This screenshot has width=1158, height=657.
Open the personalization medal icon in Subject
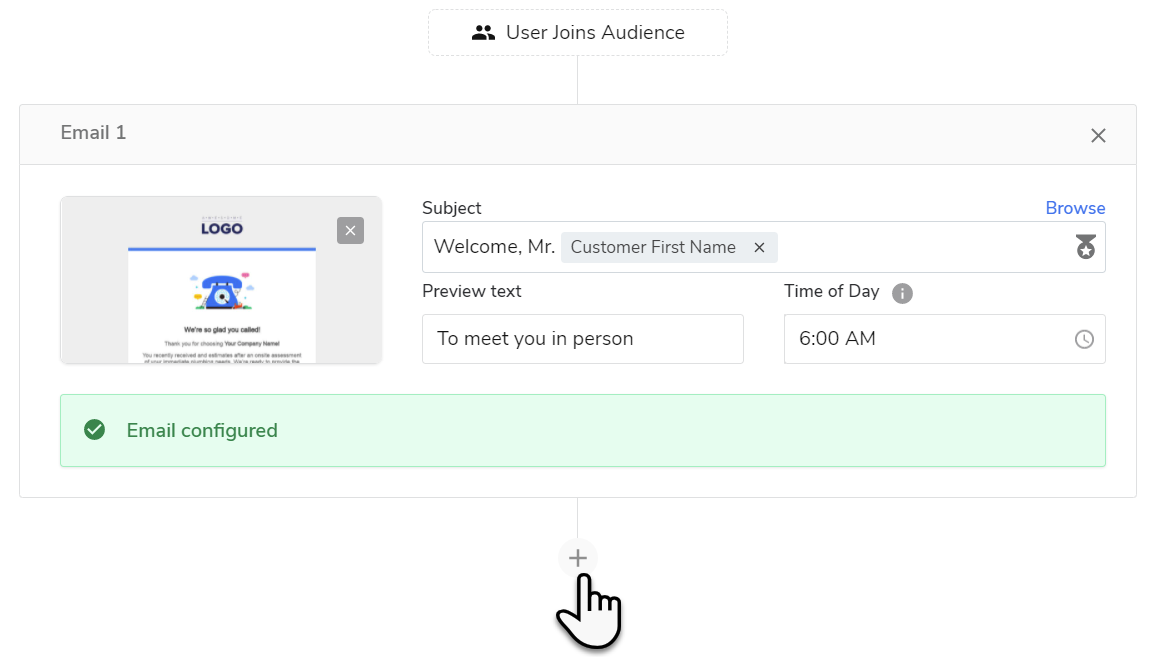click(x=1085, y=247)
